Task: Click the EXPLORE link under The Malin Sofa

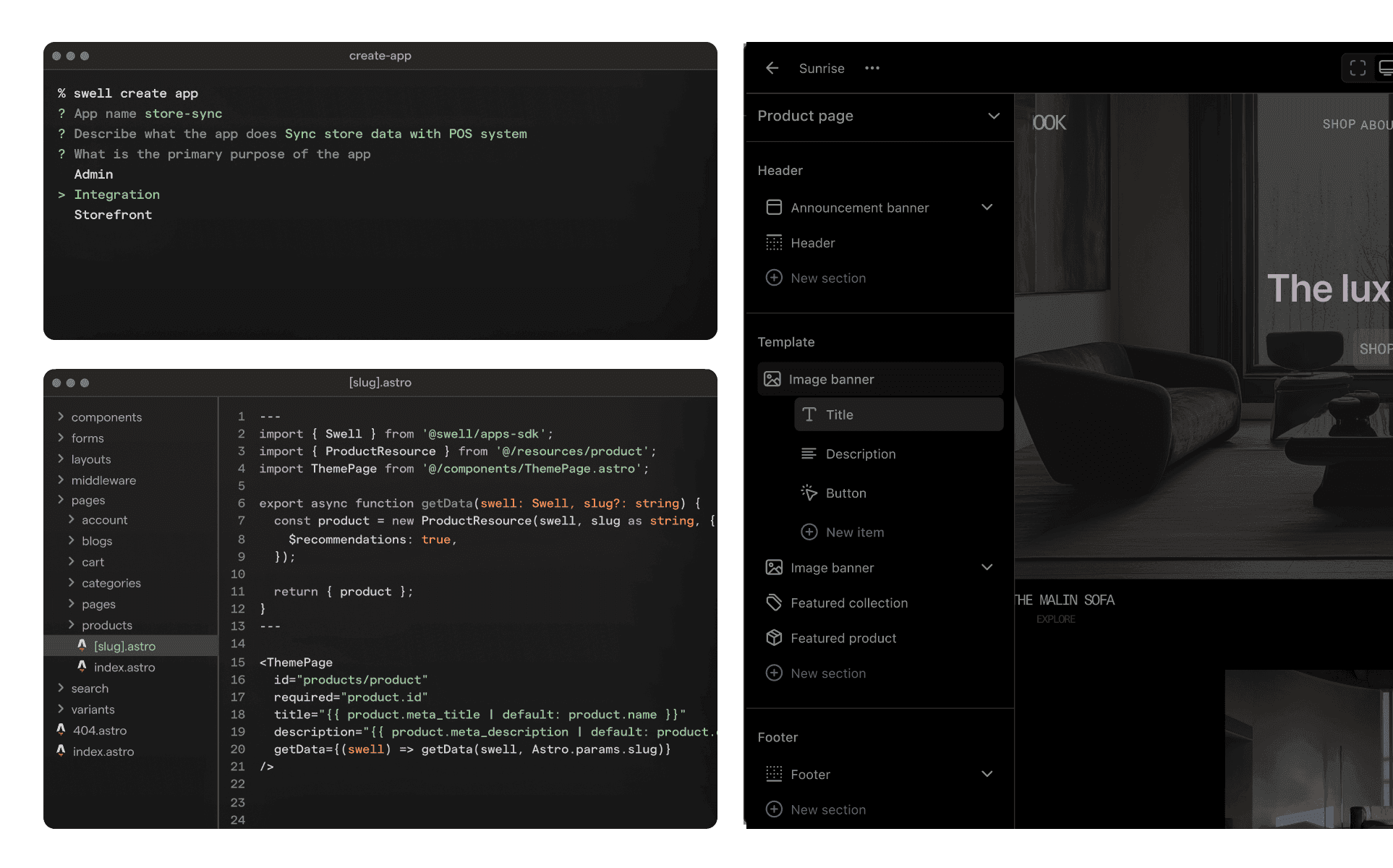Action: (x=1055, y=618)
